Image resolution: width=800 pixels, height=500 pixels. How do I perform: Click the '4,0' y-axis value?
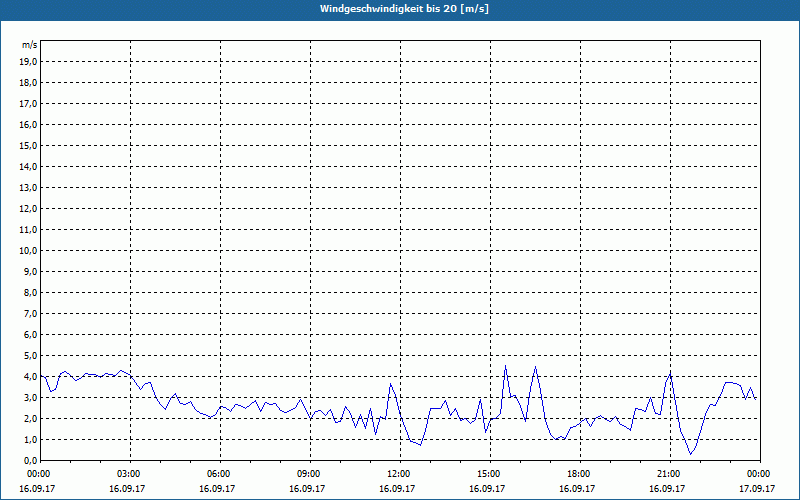(30, 377)
